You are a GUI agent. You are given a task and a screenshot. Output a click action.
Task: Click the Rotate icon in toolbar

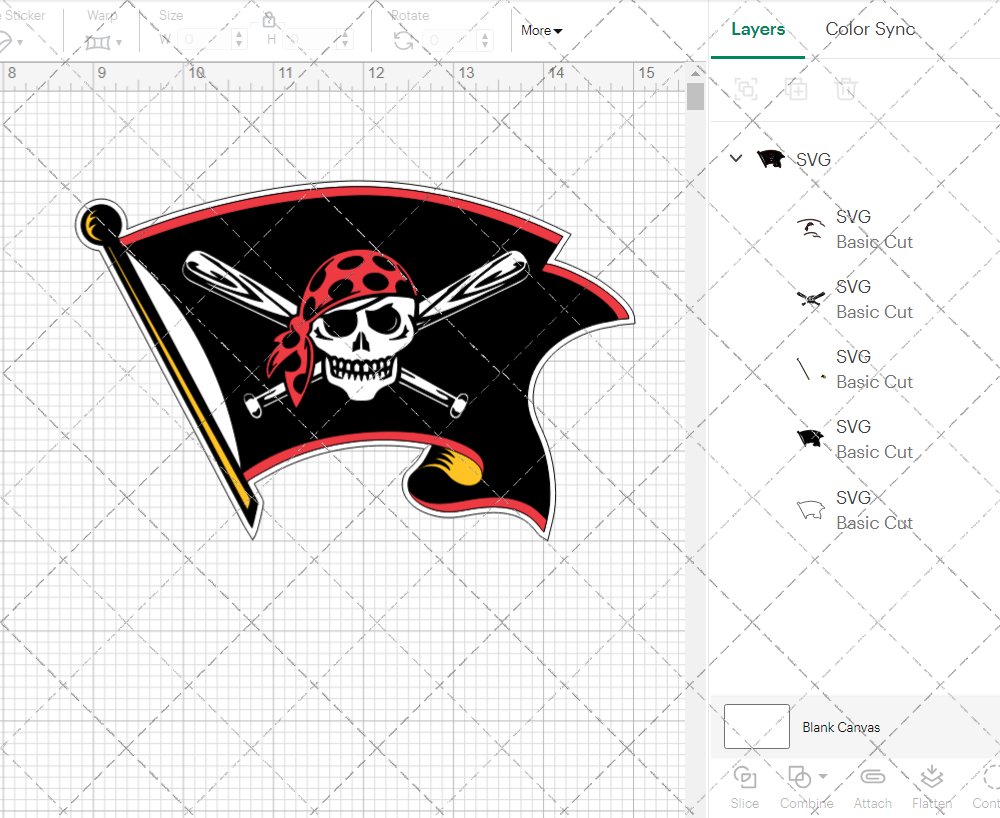[404, 41]
